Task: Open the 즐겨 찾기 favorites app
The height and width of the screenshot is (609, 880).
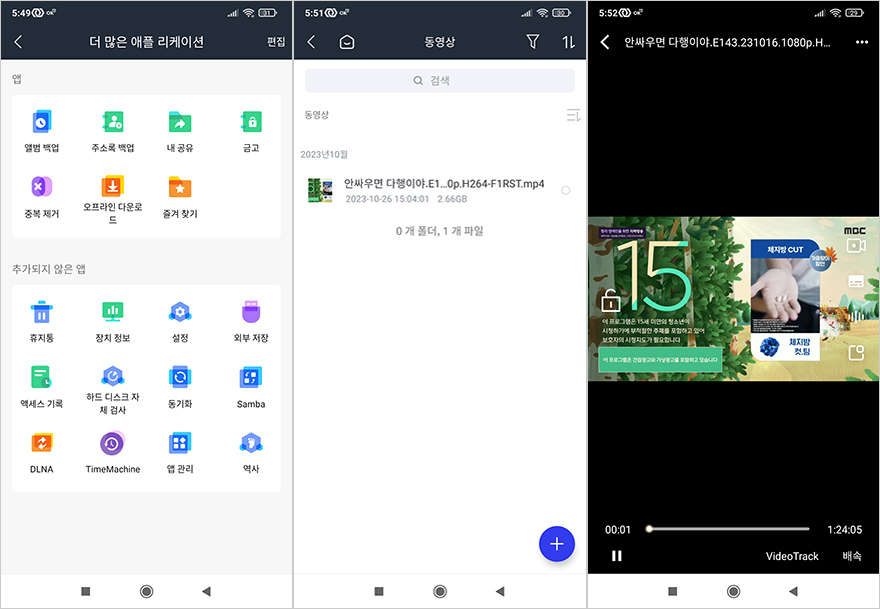Action: click(x=180, y=197)
